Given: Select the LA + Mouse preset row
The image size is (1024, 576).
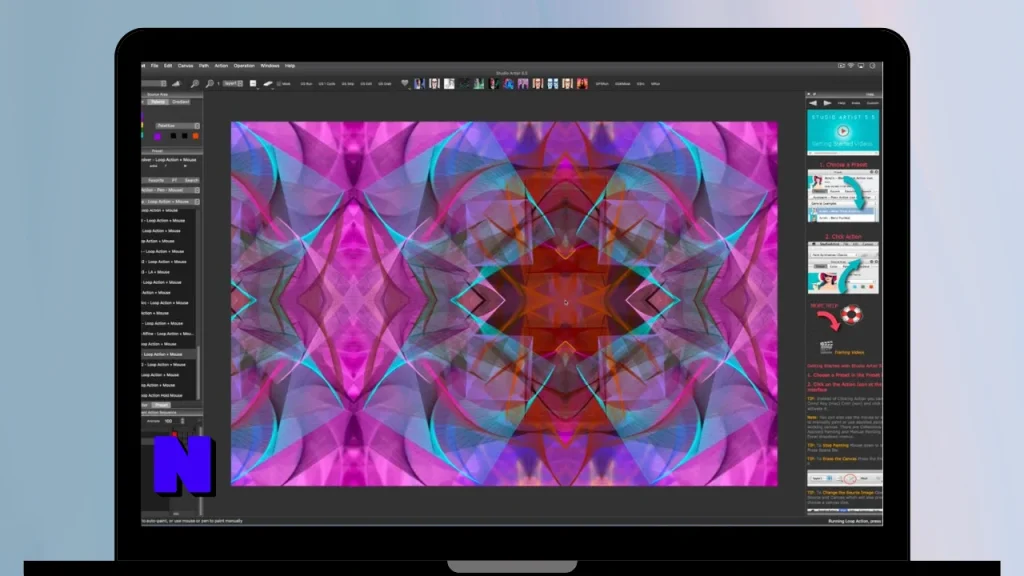Looking at the screenshot, I should (x=168, y=272).
